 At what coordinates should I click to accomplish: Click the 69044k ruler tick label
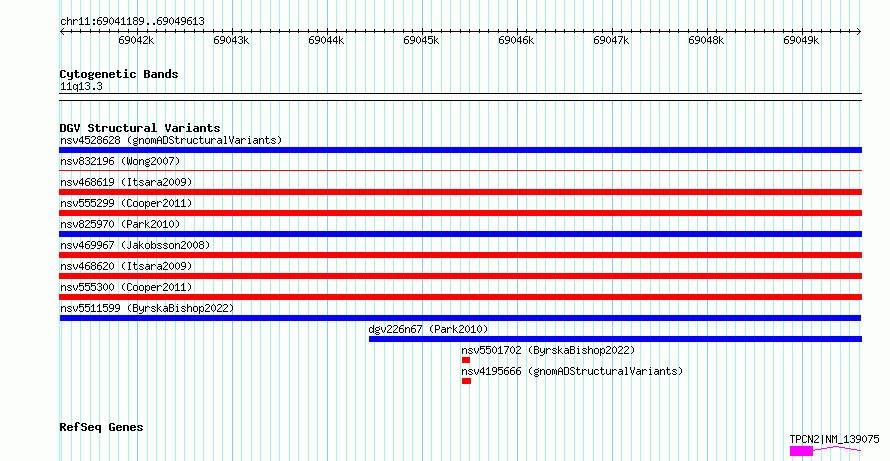coord(326,41)
